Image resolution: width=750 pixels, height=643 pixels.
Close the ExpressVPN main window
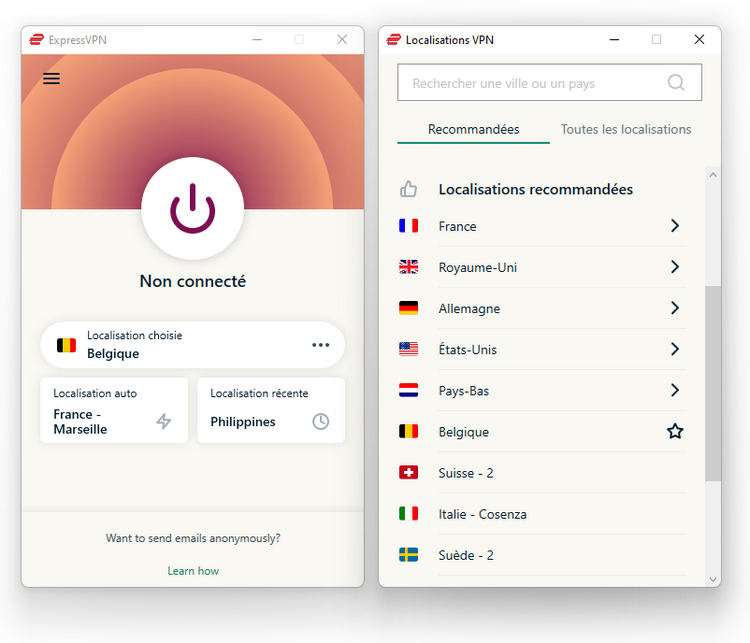342,40
